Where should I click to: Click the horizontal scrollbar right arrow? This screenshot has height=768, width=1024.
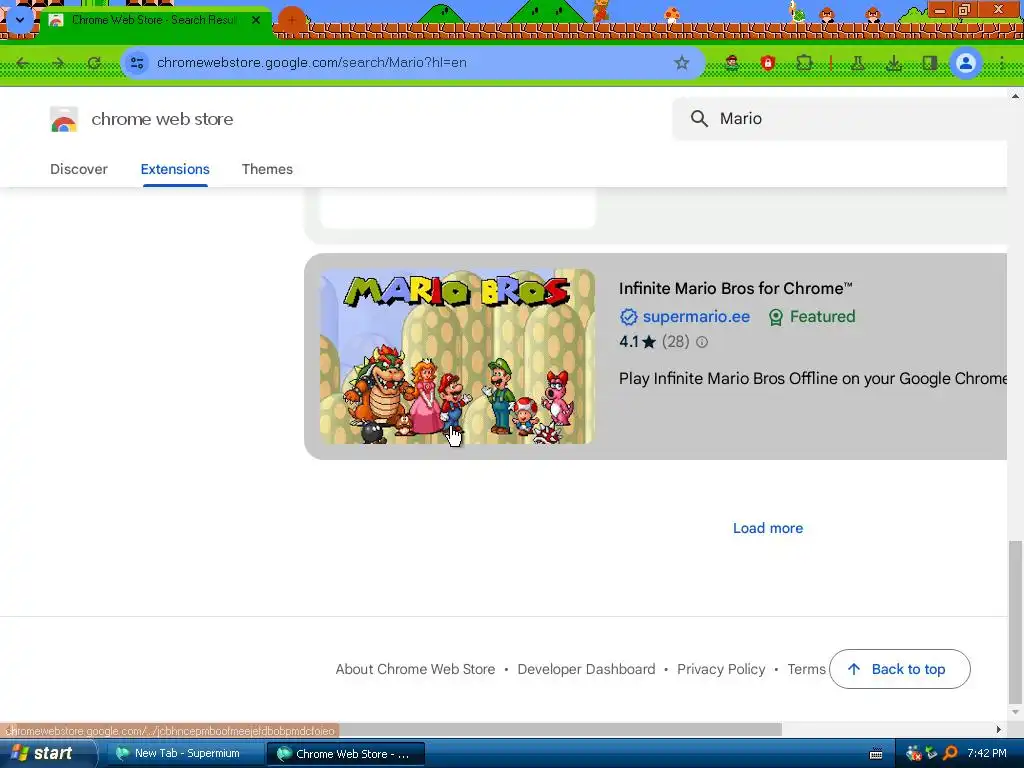pyautogui.click(x=999, y=729)
